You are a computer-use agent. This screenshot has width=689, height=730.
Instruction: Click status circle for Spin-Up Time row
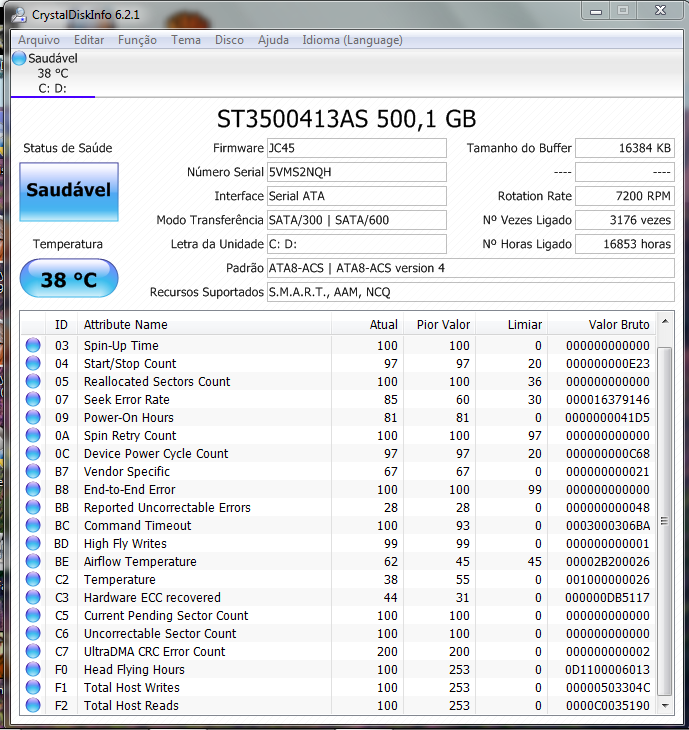click(x=33, y=345)
